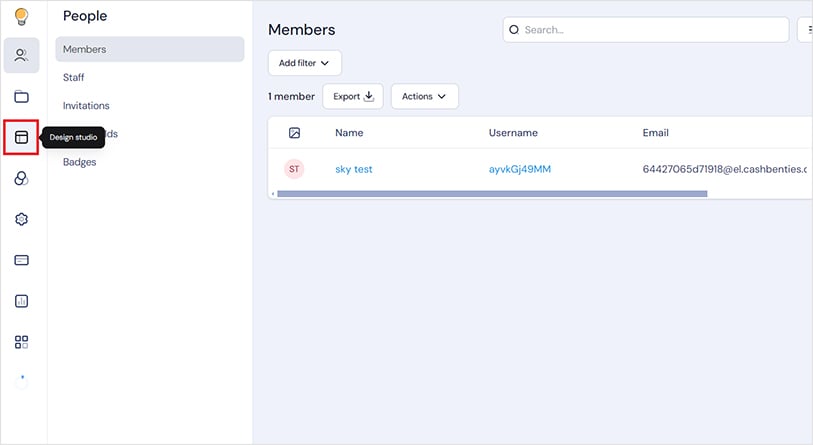Open the analytics chart icon
The image size is (813, 445).
pos(21,301)
